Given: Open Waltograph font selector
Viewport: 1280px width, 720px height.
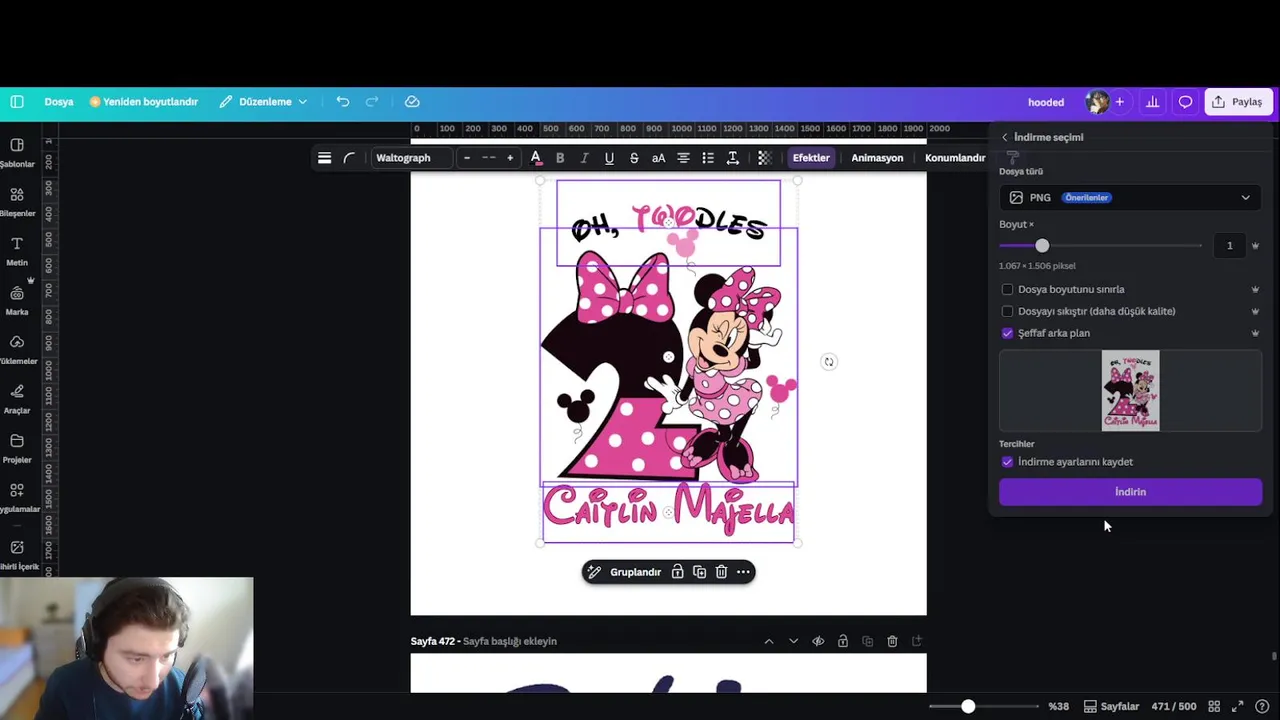Looking at the screenshot, I should coord(410,158).
